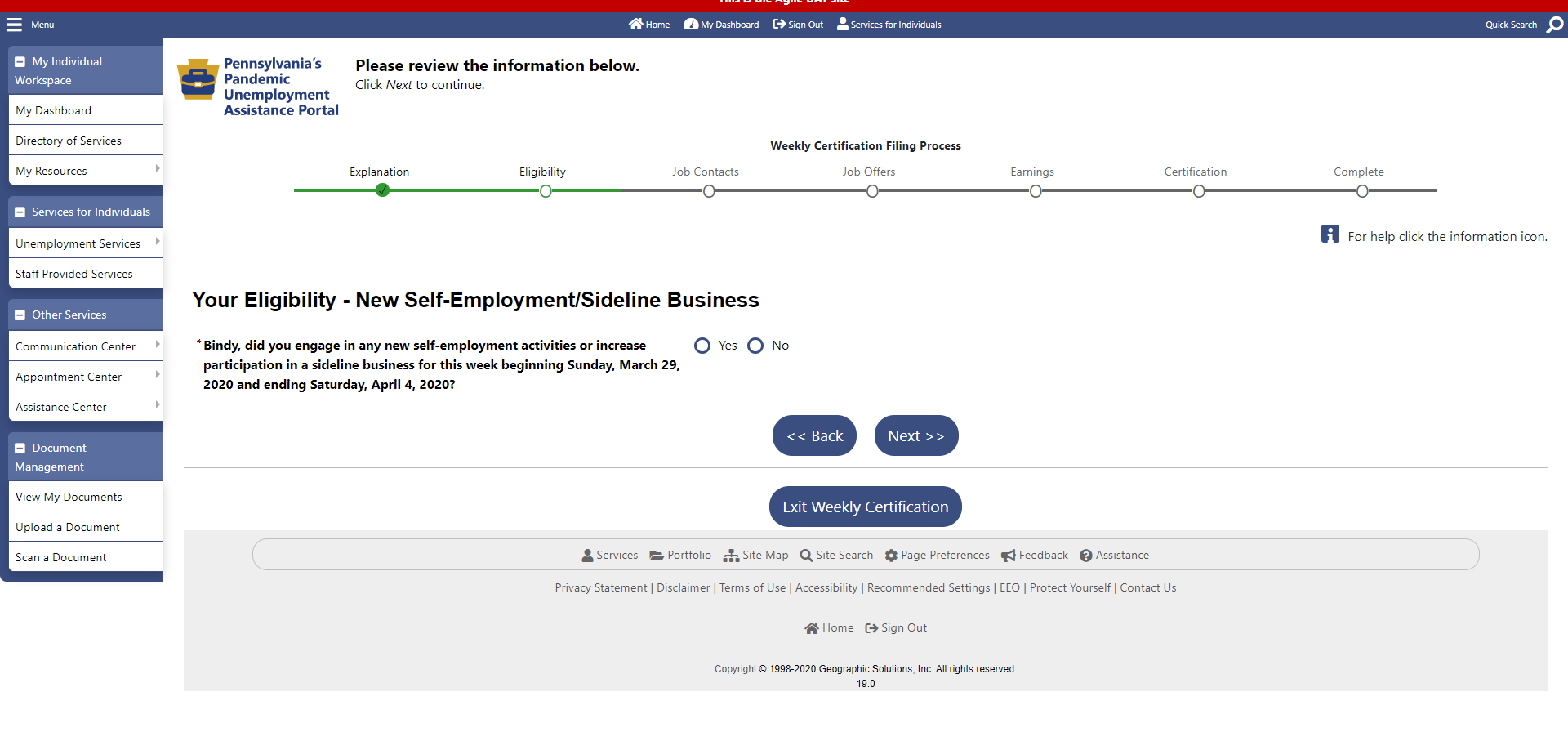The height and width of the screenshot is (750, 1568).
Task: Click the Next >> button
Action: point(915,436)
